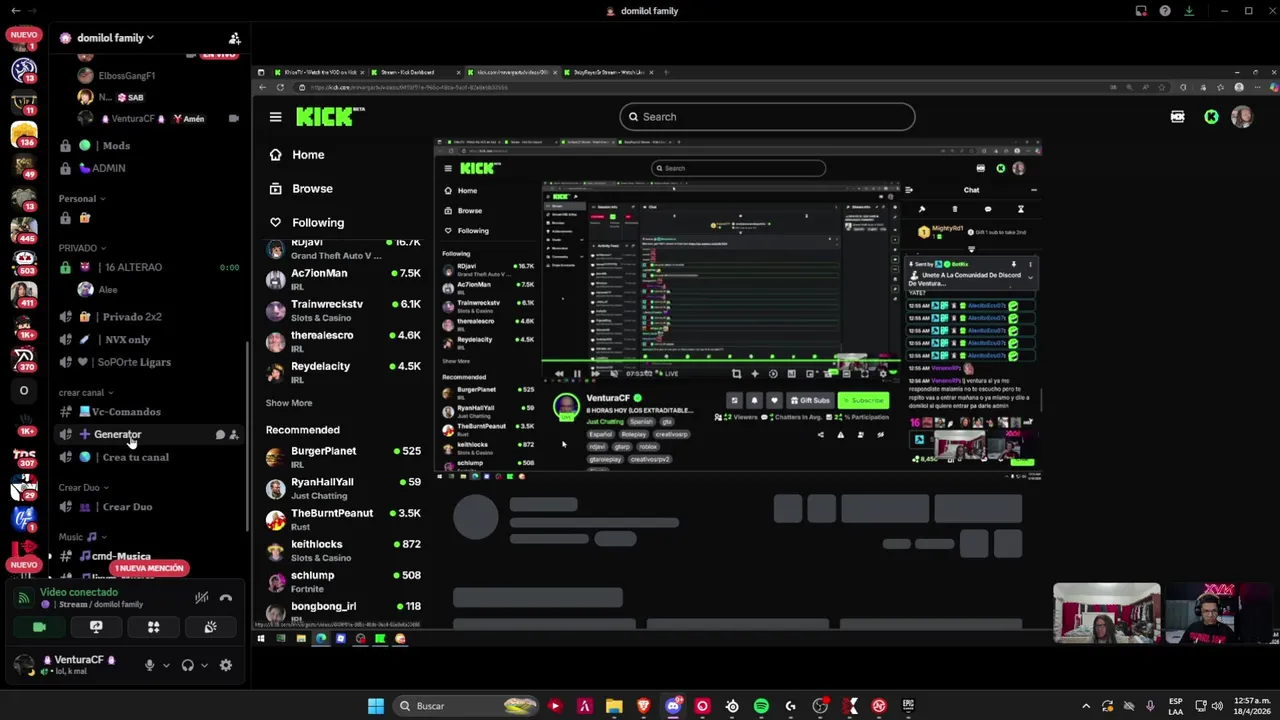This screenshot has height=720, width=1280.
Task: Open Reydelacity followed channel
Action: click(343, 372)
